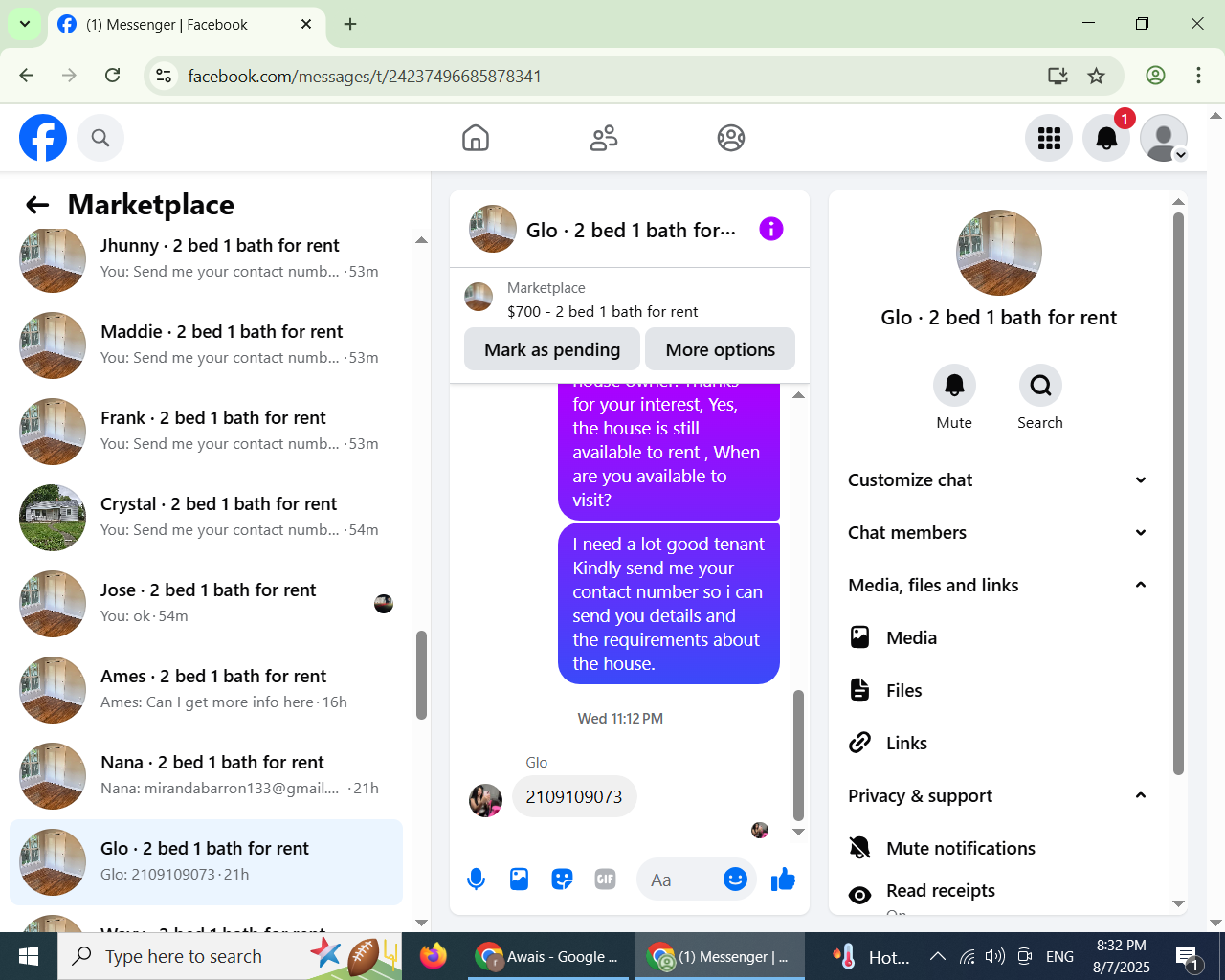Open Facebook search magnifier icon
The image size is (1225, 980).
(x=100, y=138)
